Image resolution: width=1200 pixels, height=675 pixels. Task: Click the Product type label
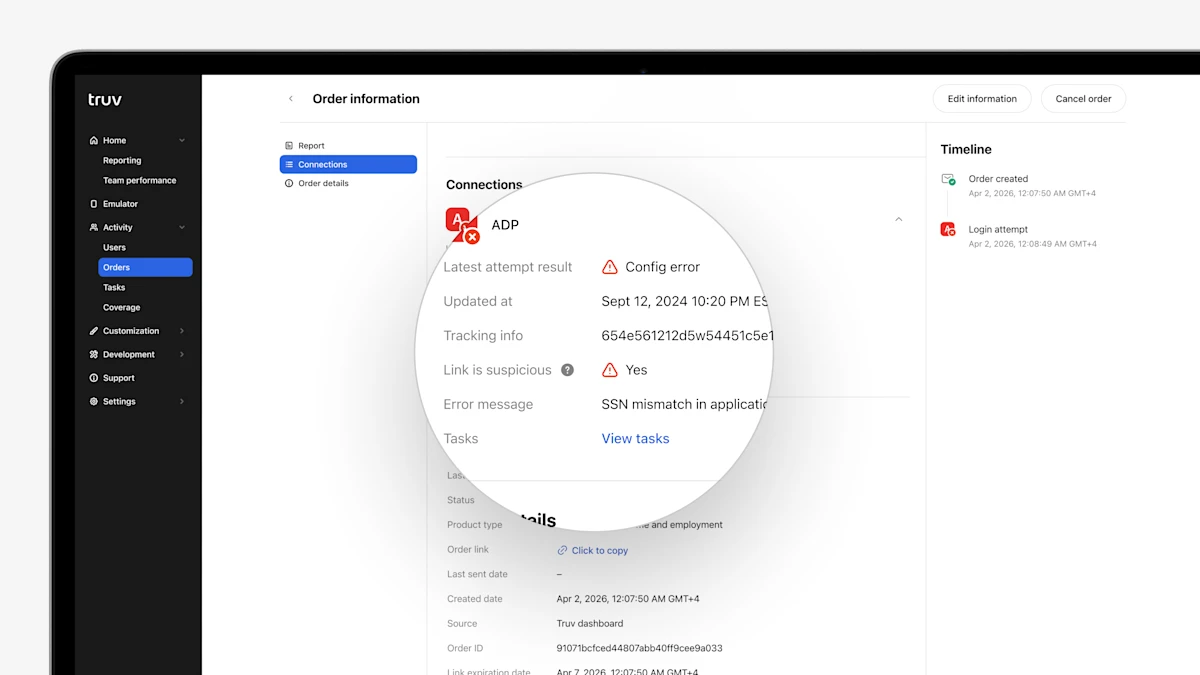pos(475,525)
